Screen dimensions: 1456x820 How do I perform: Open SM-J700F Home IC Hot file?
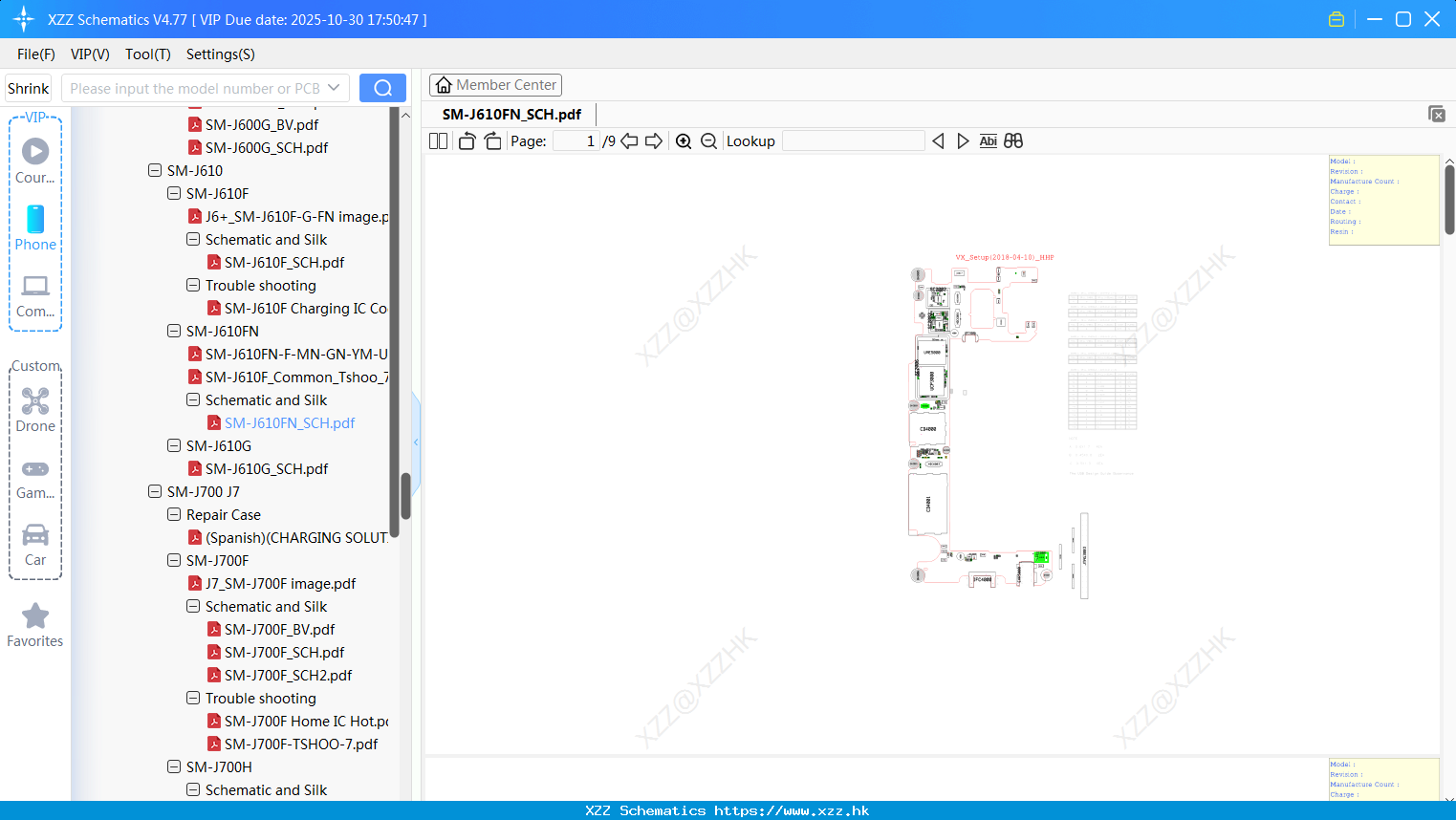306,721
